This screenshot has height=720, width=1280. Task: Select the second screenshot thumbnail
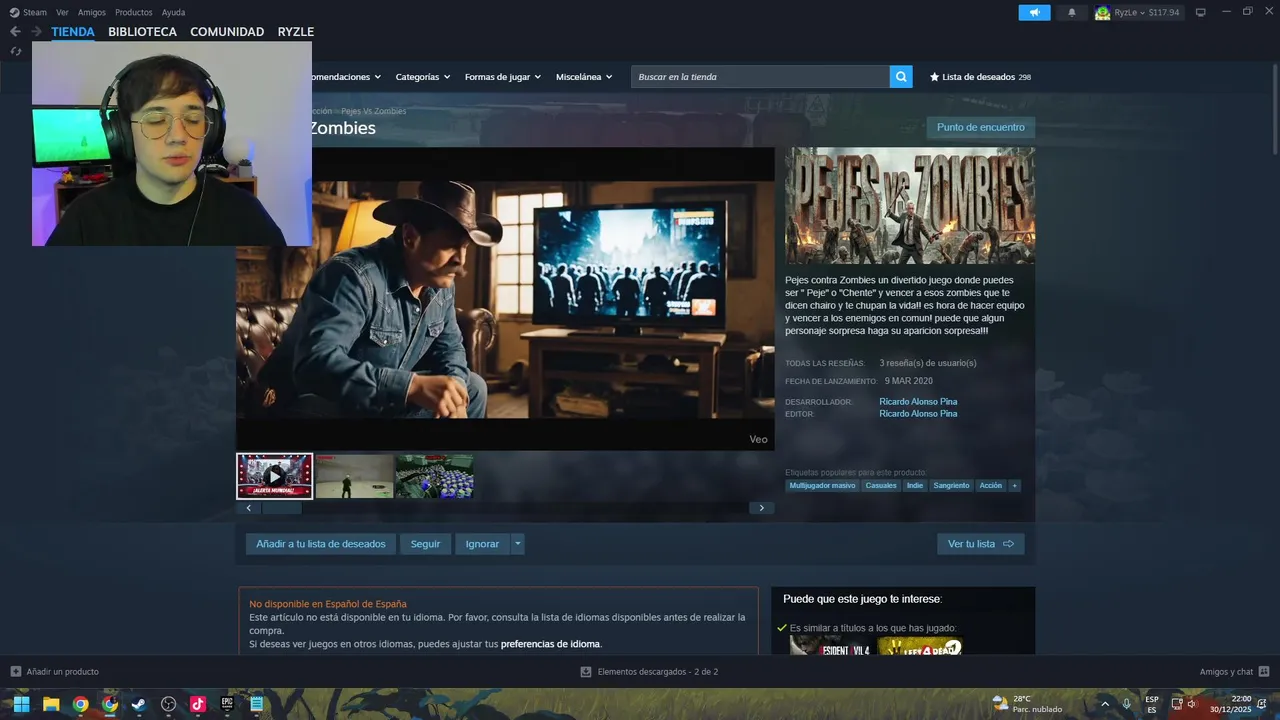pyautogui.click(x=354, y=476)
